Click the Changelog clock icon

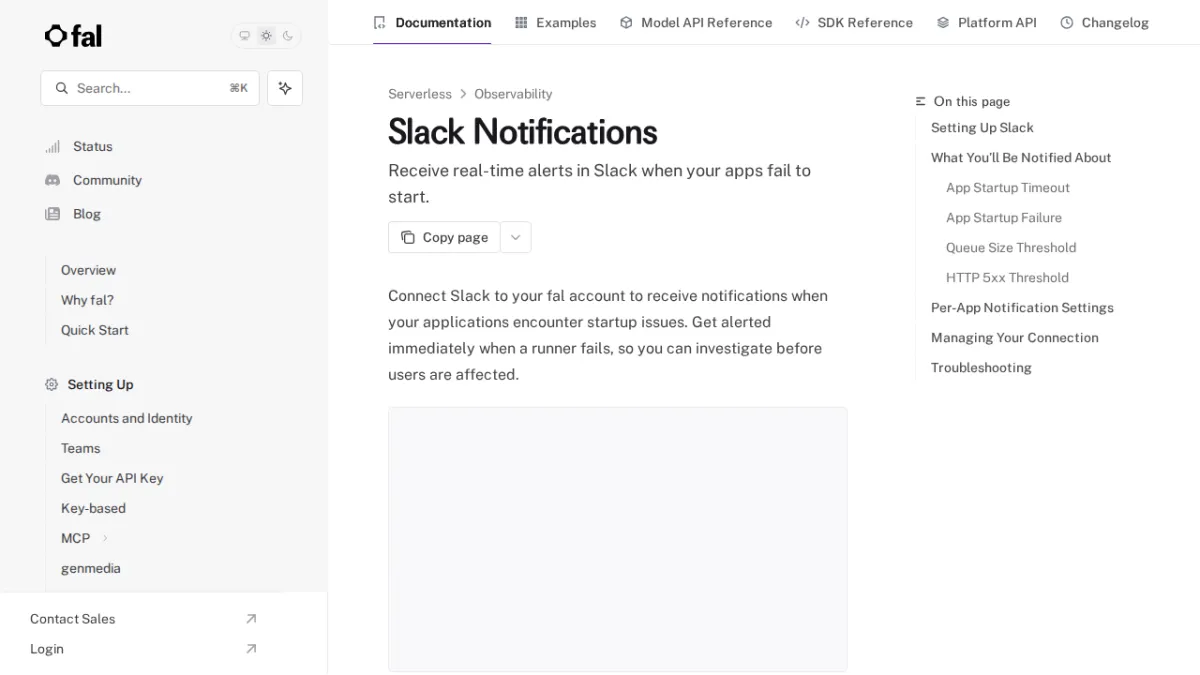tap(1067, 22)
